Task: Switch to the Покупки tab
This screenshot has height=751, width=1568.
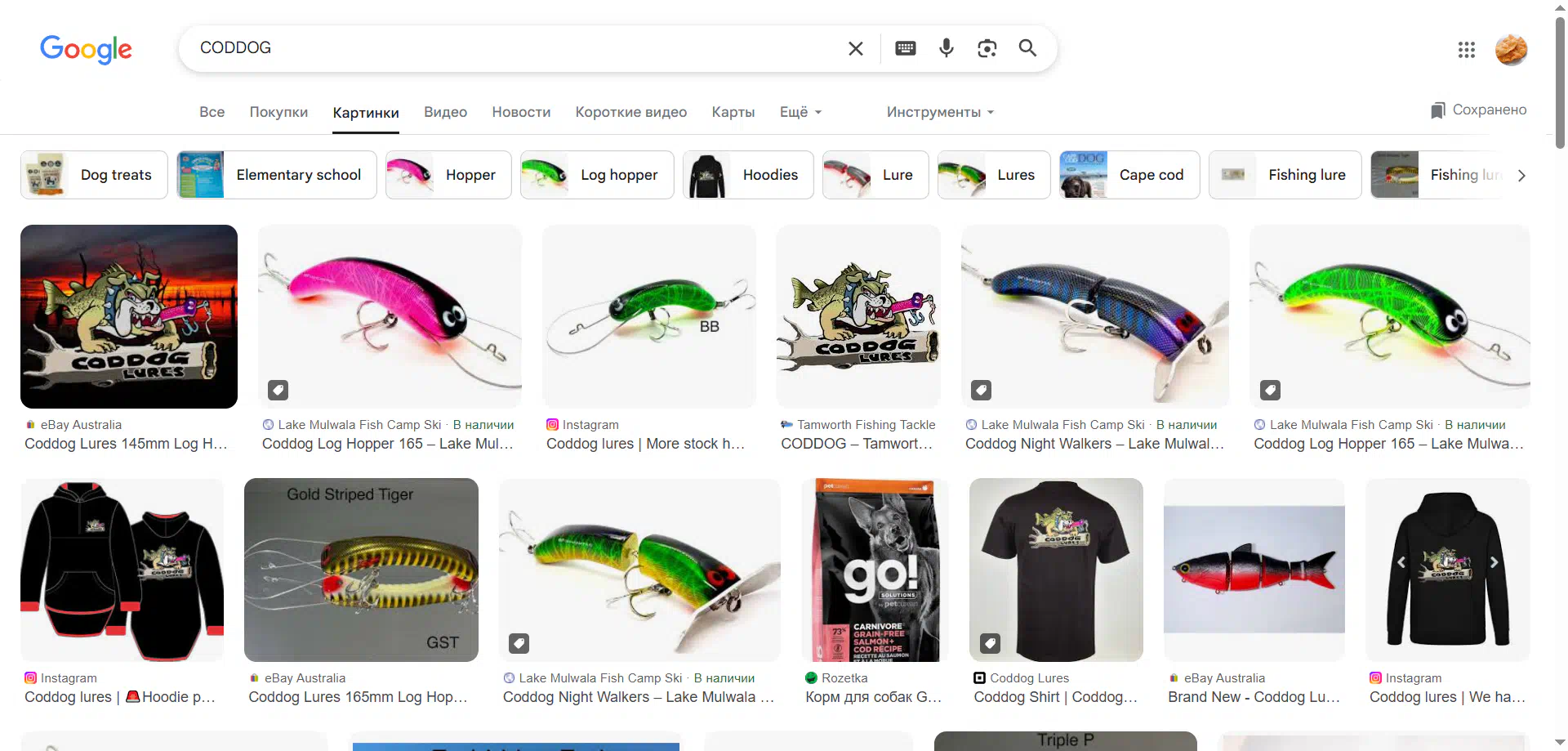Action: 278,112
